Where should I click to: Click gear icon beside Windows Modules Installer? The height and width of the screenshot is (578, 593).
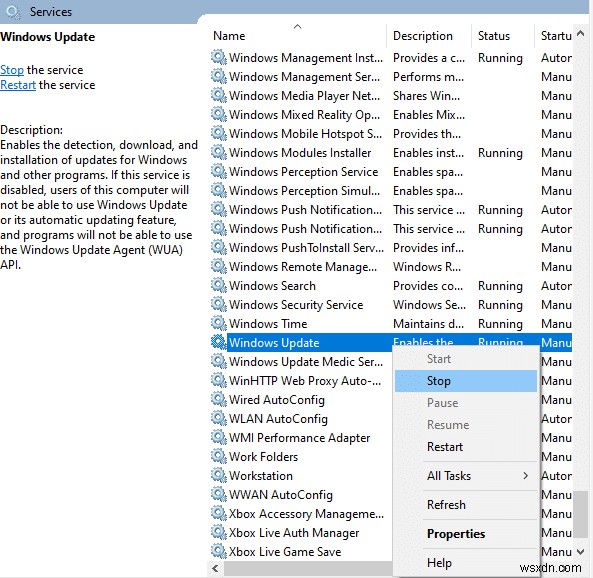coord(219,152)
